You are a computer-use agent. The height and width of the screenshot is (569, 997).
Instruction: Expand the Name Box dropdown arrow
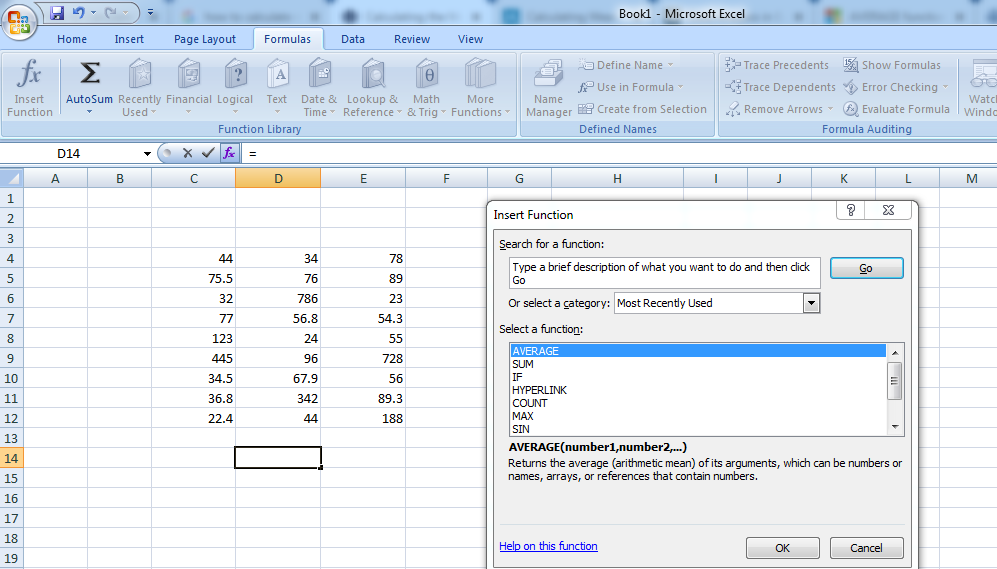pyautogui.click(x=147, y=154)
